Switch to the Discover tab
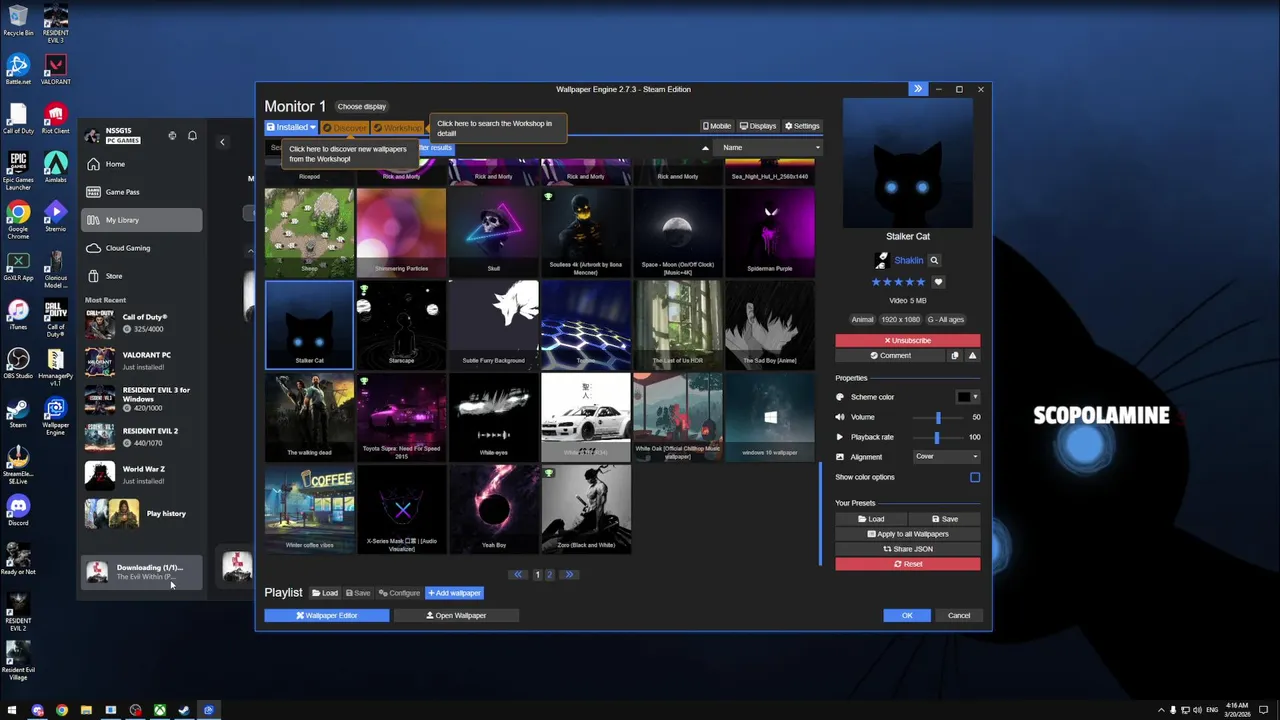The image size is (1280, 720). tap(344, 127)
